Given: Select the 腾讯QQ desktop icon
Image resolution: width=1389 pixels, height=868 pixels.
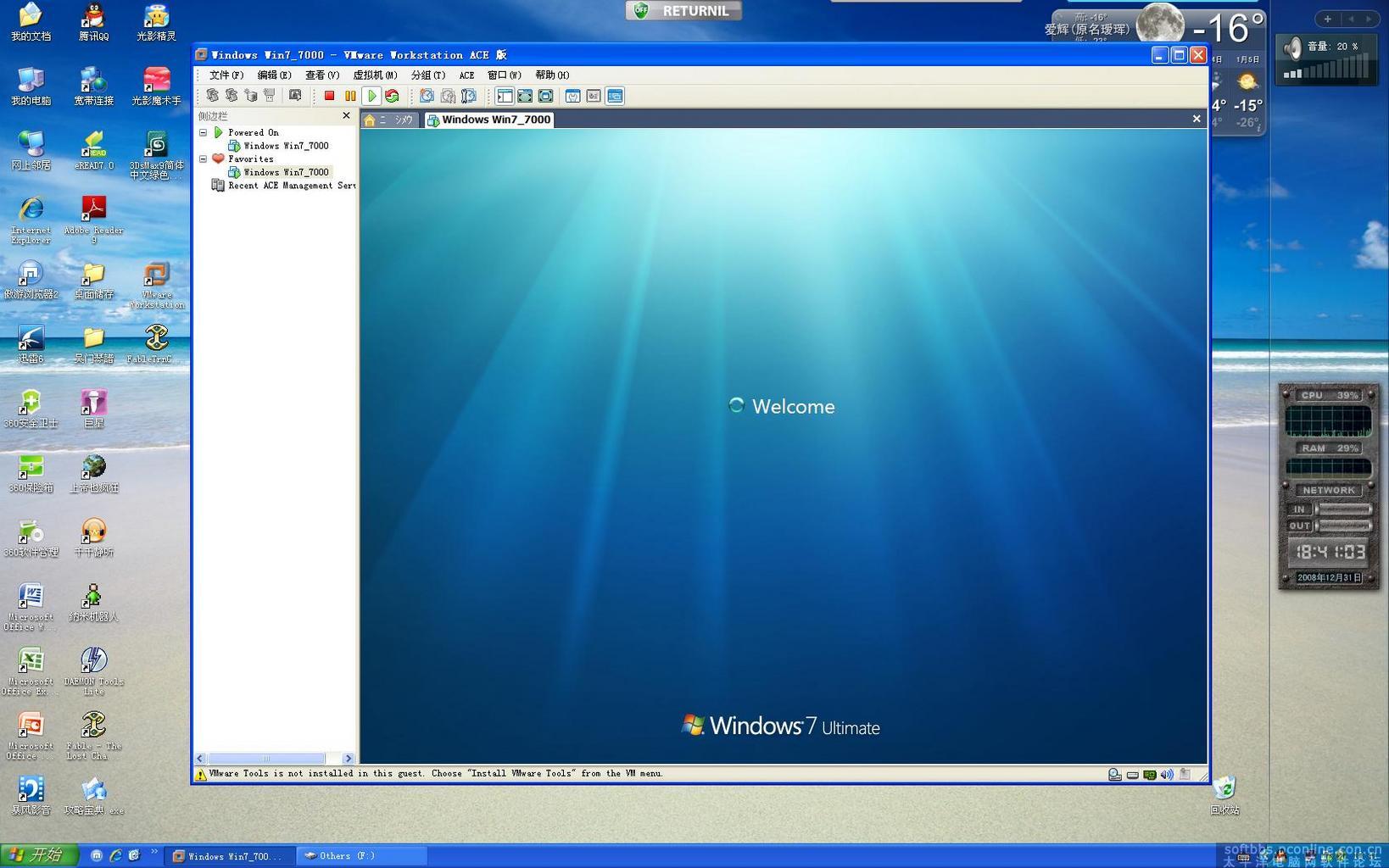Looking at the screenshot, I should point(93,22).
